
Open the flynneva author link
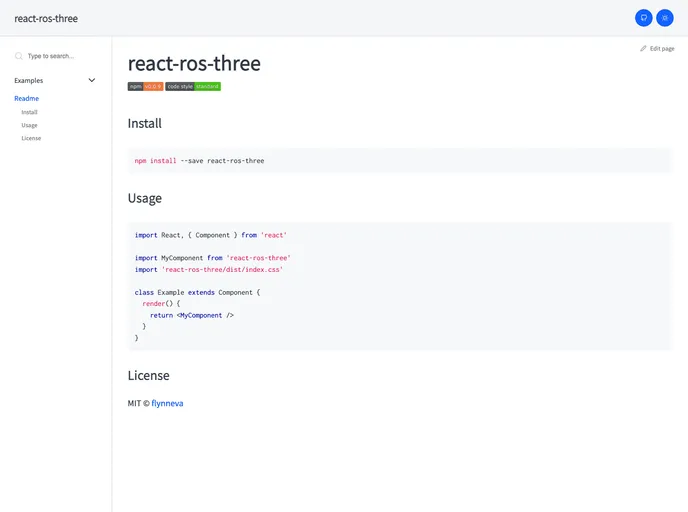(x=167, y=403)
